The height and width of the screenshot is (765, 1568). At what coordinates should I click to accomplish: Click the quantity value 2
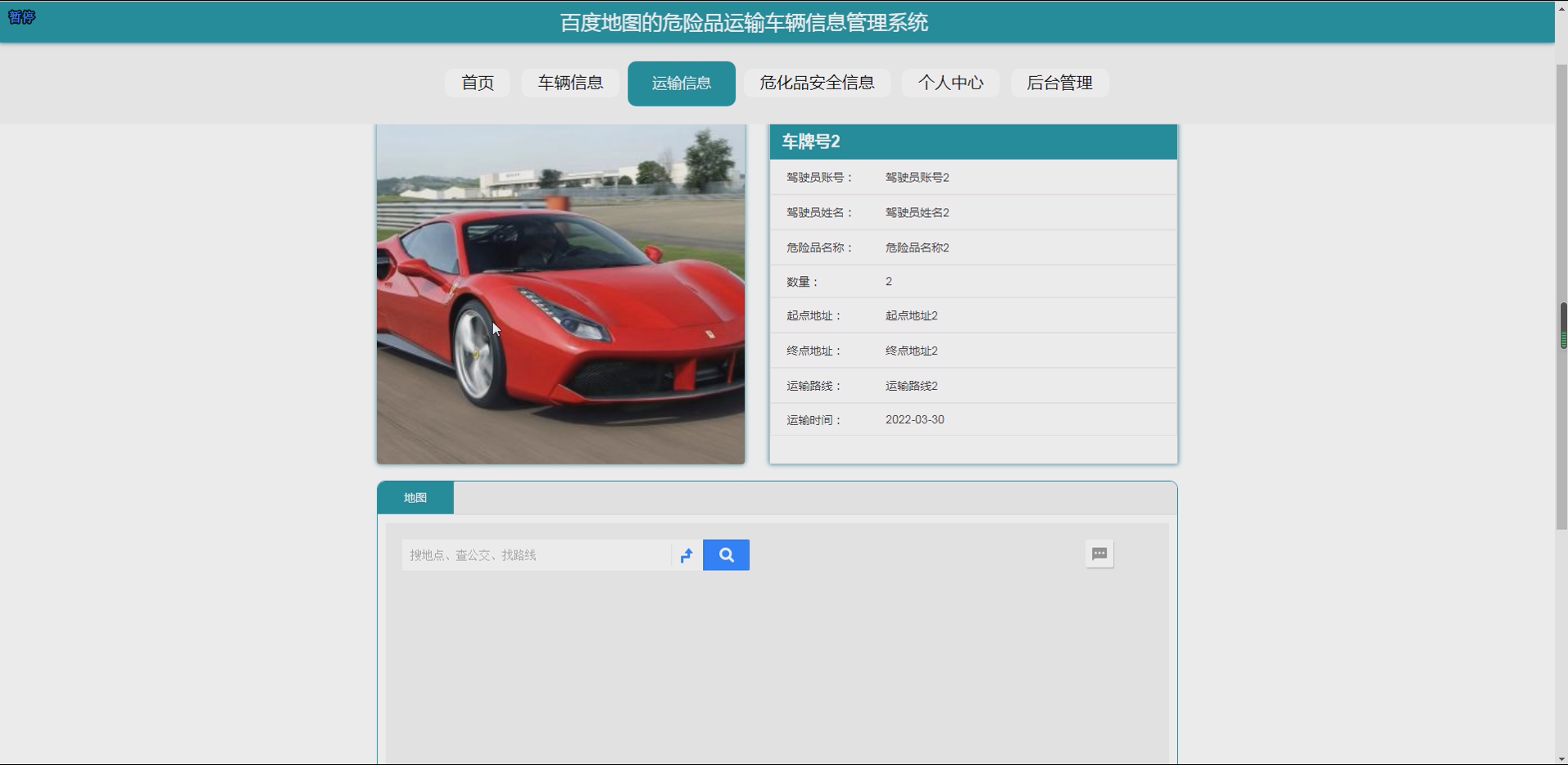coord(889,282)
